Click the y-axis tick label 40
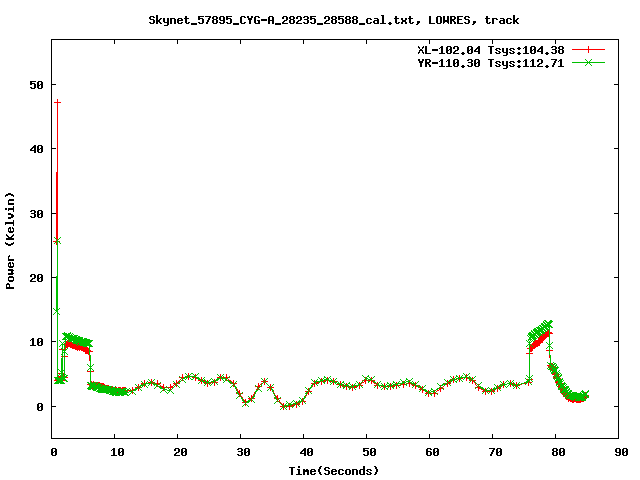640x480 pixels. [x=36, y=149]
